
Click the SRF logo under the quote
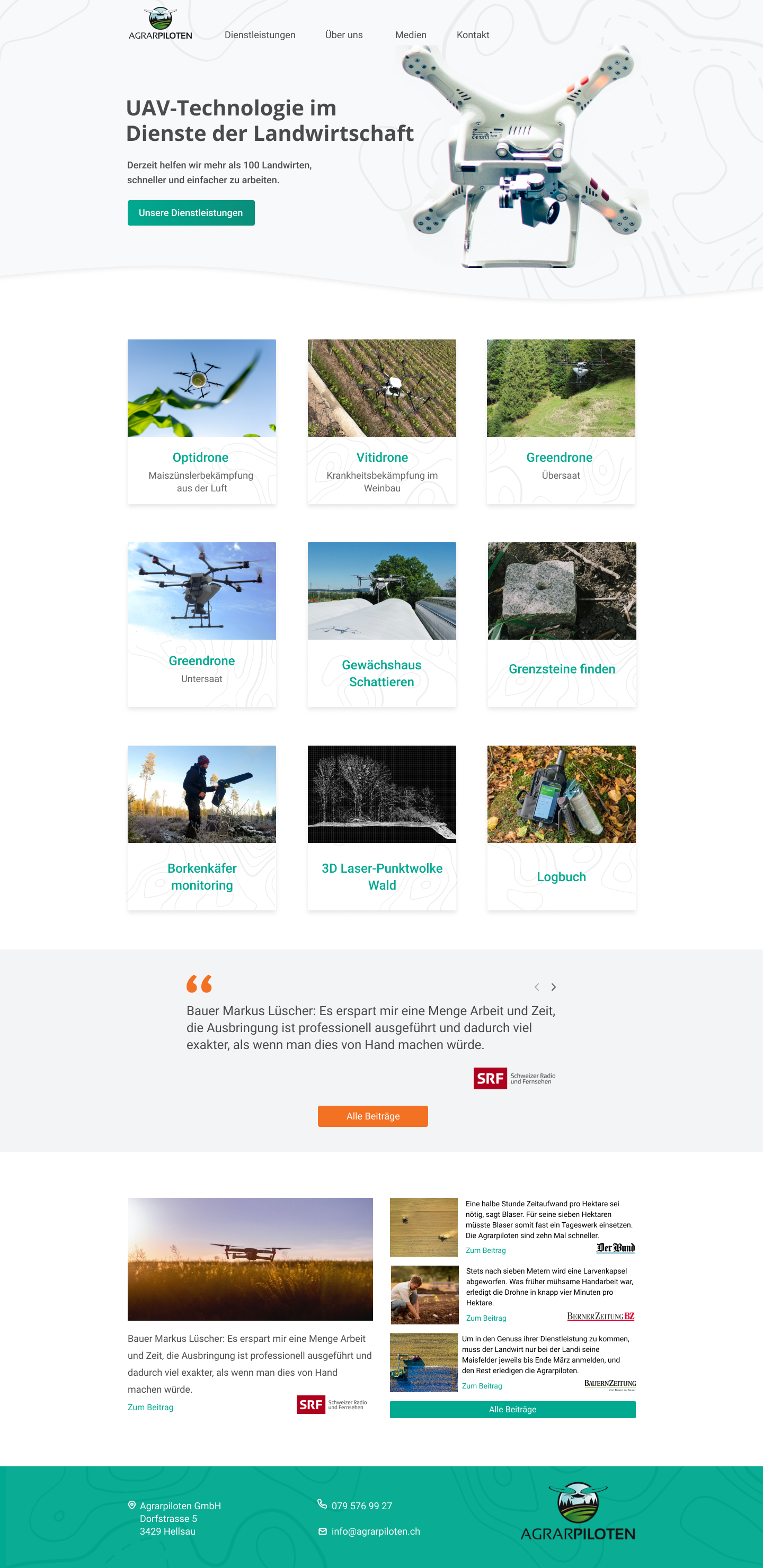(514, 1078)
